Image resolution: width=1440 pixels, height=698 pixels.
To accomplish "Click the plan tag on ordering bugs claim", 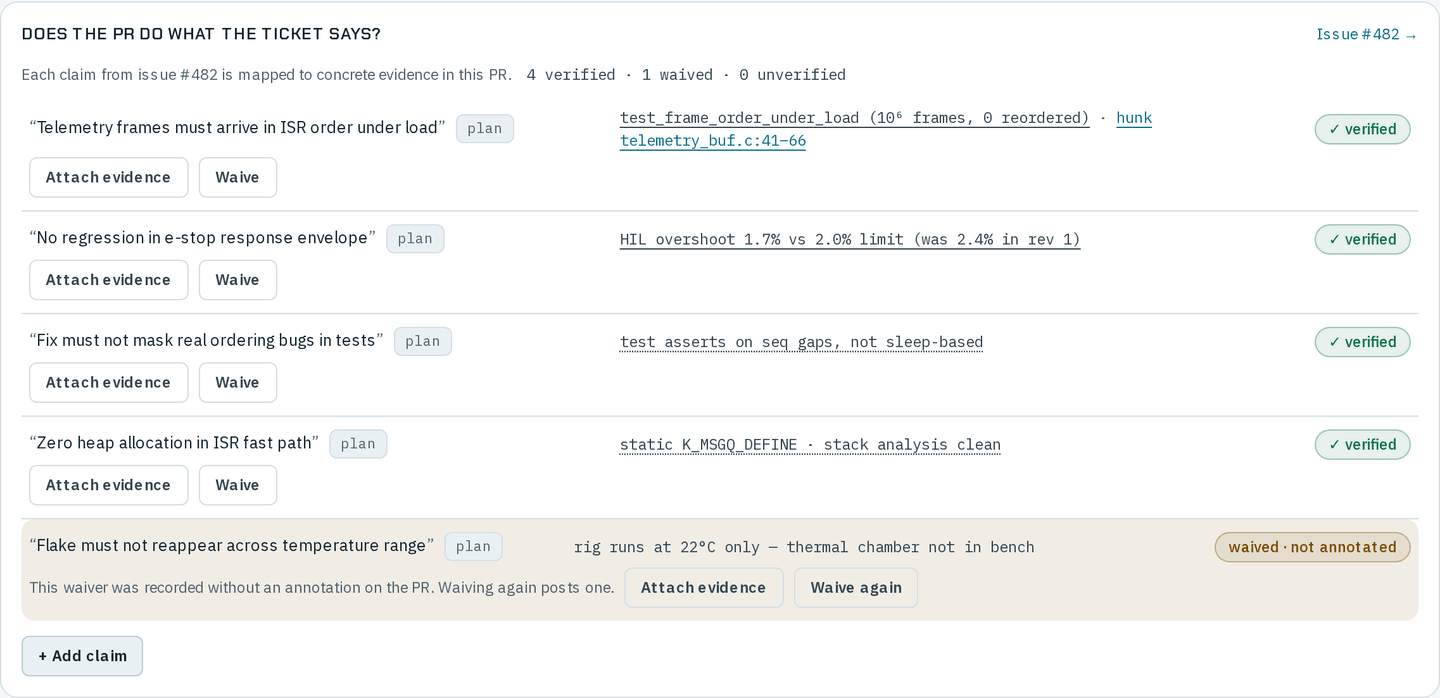I will [423, 341].
